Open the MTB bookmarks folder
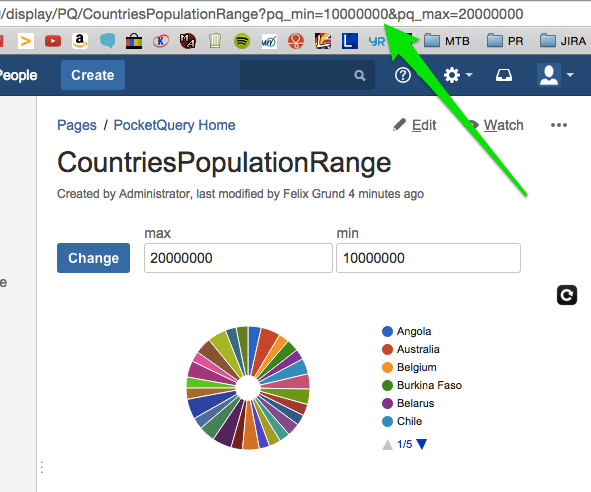 pyautogui.click(x=447, y=41)
